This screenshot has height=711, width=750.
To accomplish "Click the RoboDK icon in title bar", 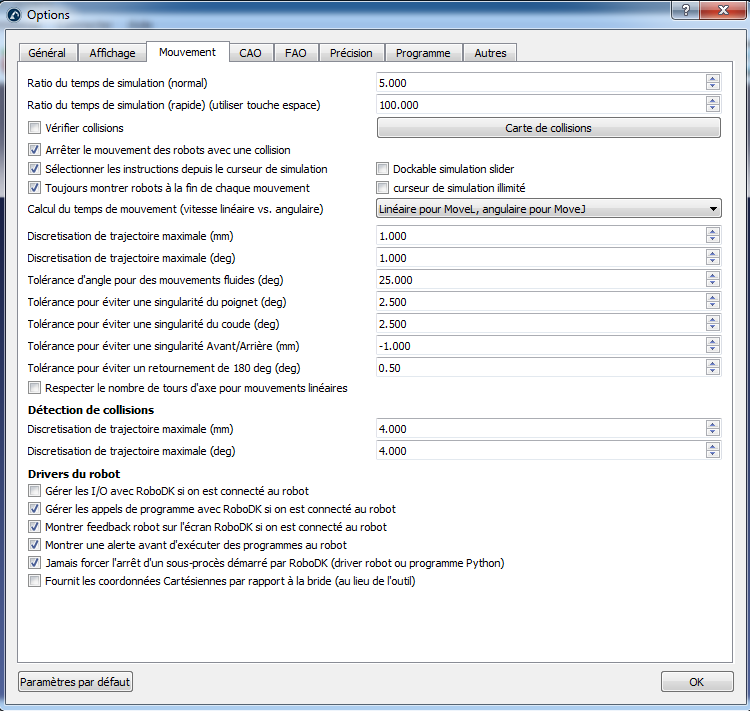I will click(14, 15).
